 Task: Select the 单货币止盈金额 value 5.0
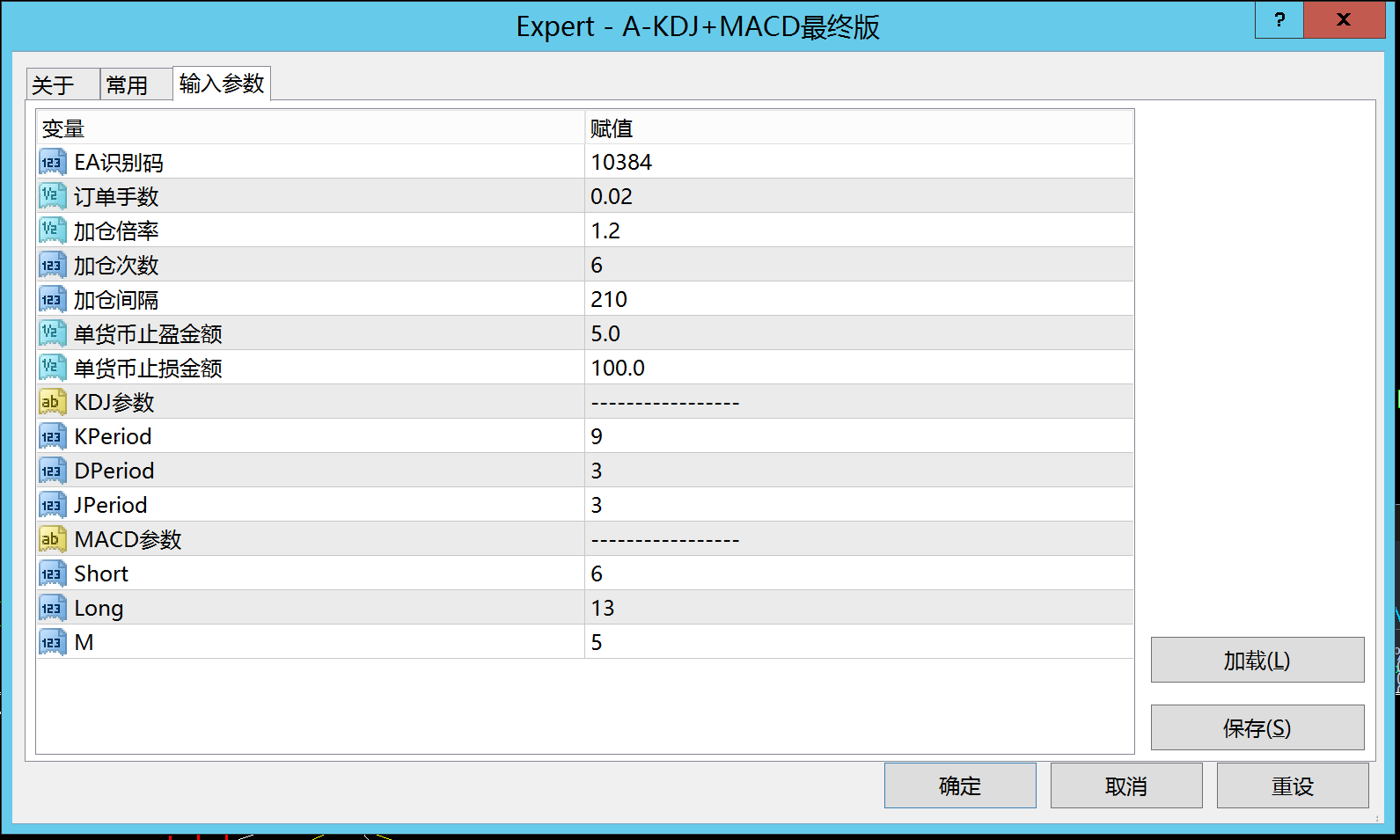(x=605, y=333)
